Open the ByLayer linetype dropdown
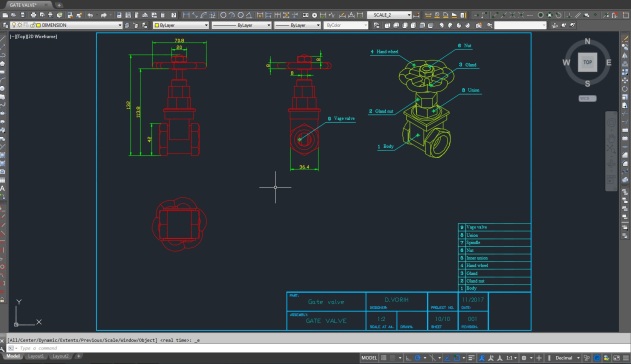This screenshot has width=631, height=364. pyautogui.click(x=268, y=25)
